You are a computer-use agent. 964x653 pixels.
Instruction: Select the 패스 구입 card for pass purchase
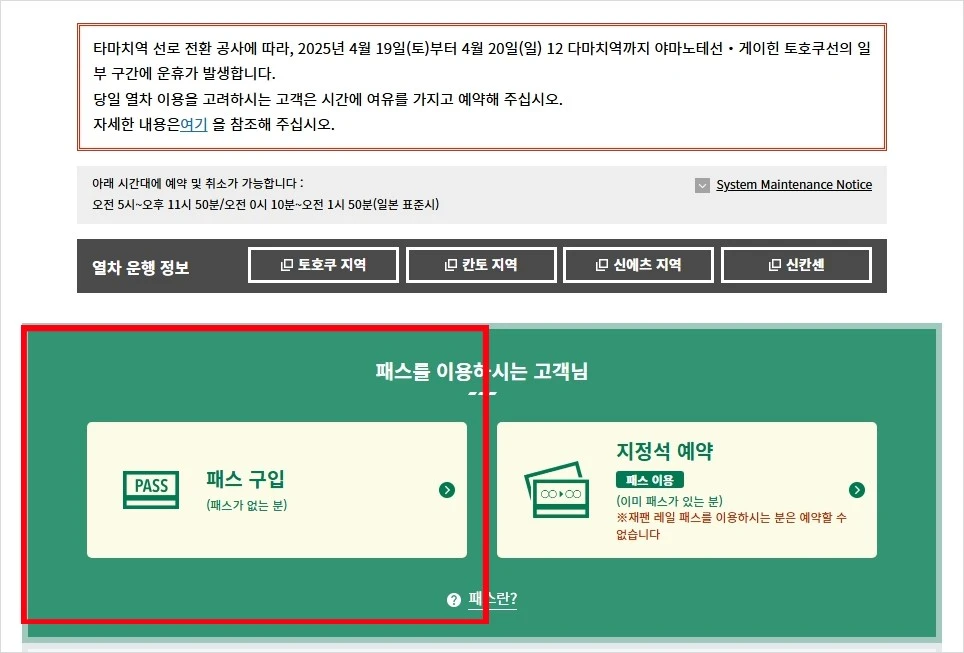[277, 490]
